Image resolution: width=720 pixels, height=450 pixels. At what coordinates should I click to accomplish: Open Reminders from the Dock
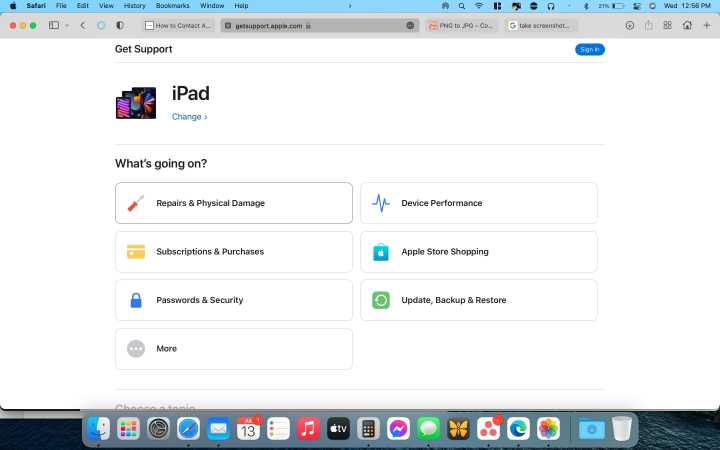coord(278,429)
